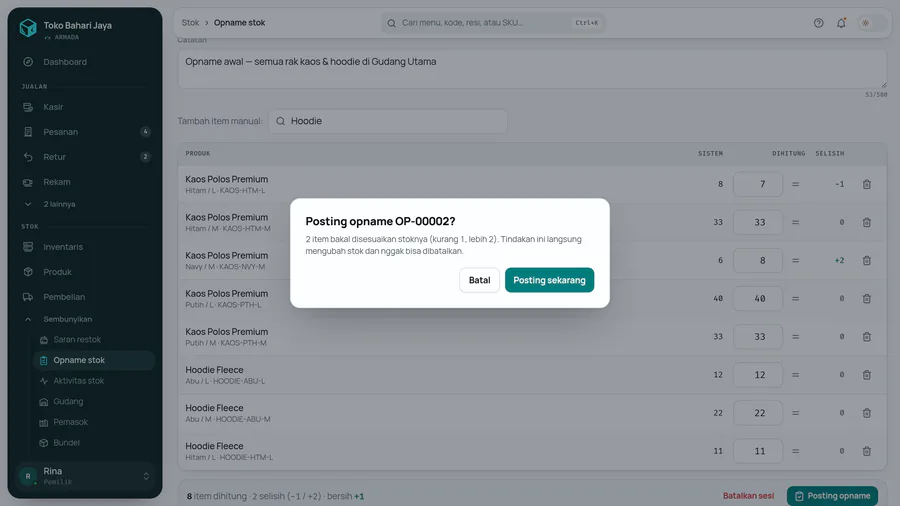Click the PRODUK column header

197,154
